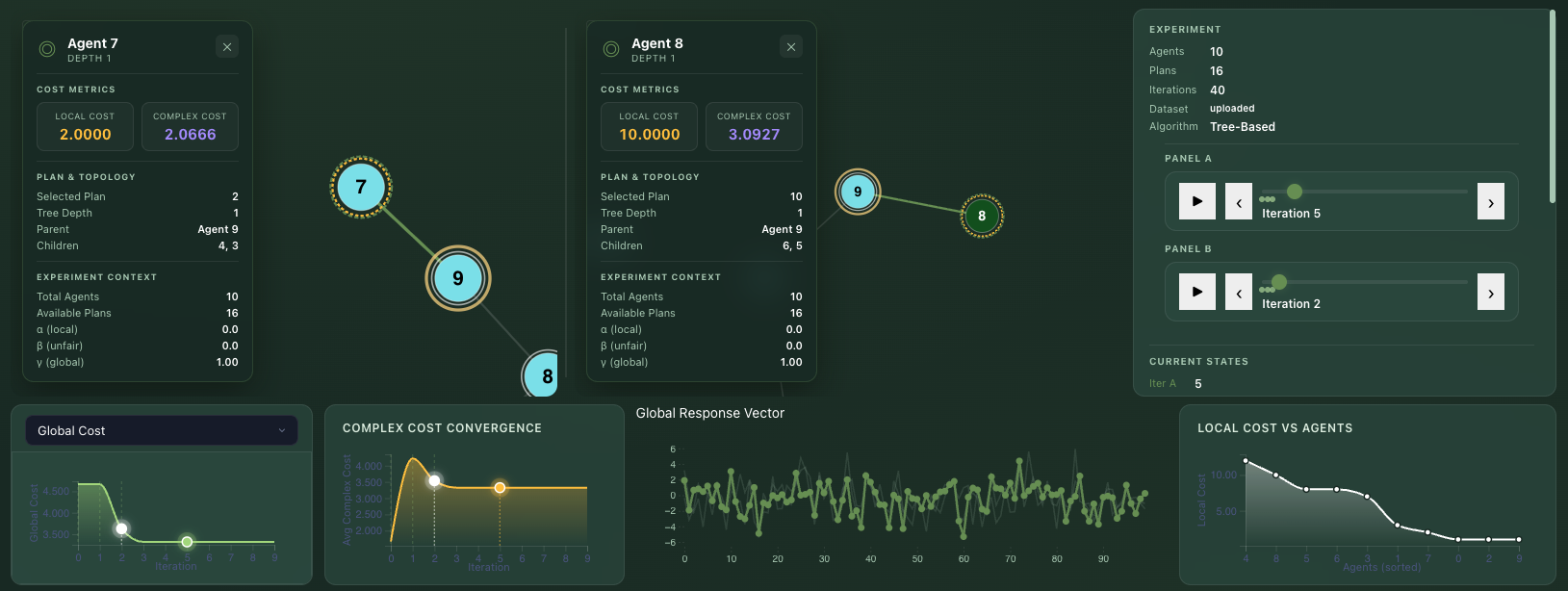Image resolution: width=1568 pixels, height=591 pixels.
Task: Go to next iteration in Panel B
Action: [1491, 292]
